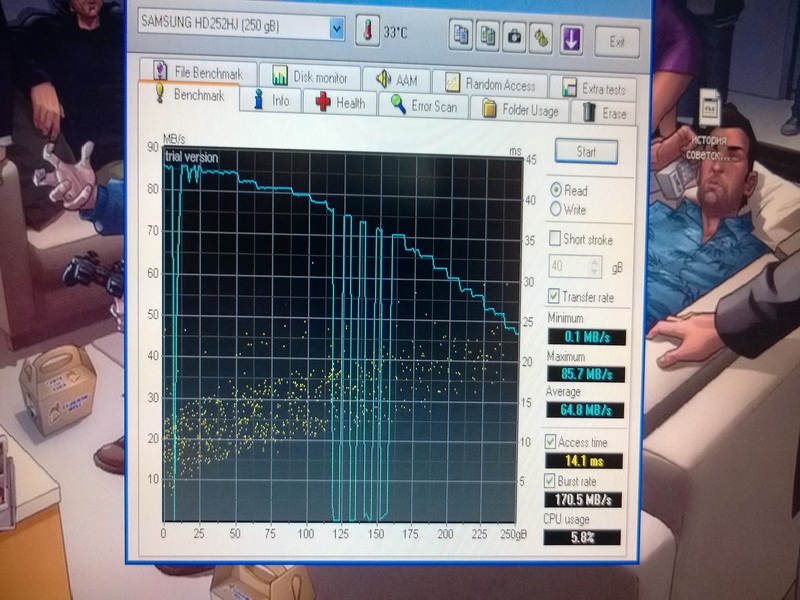This screenshot has width=800, height=600.
Task: Click the Benchmark light bulb icon
Action: click(x=160, y=93)
